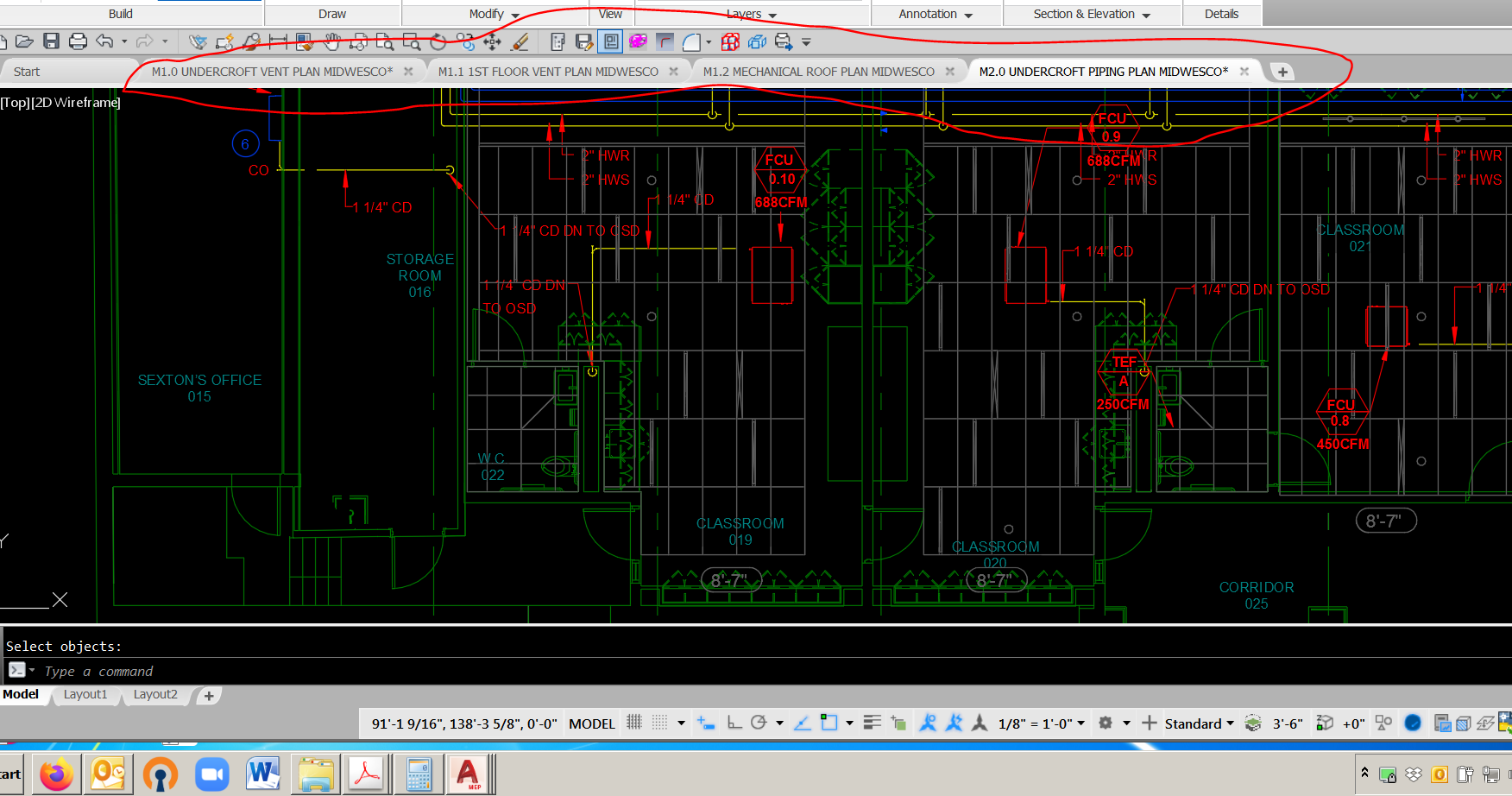Save the current drawing
This screenshot has width=1512, height=796.
pyautogui.click(x=52, y=41)
